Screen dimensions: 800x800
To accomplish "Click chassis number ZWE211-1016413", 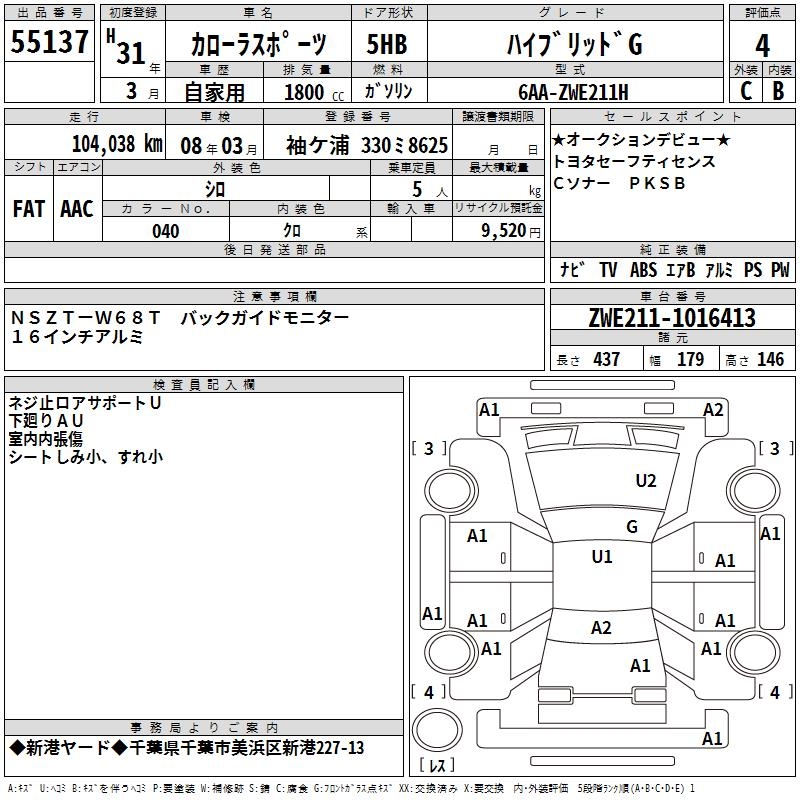I will (672, 318).
